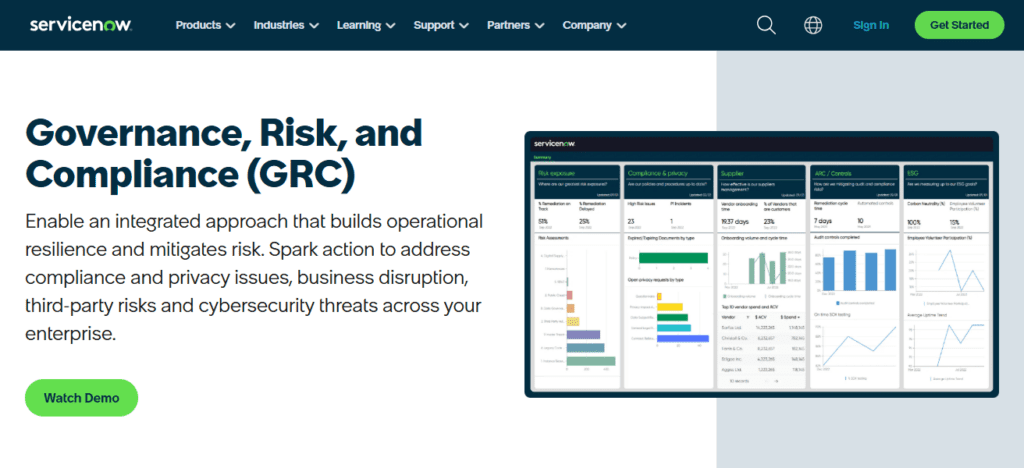The width and height of the screenshot is (1024, 468).
Task: Follow the Sign In link
Action: tap(871, 25)
